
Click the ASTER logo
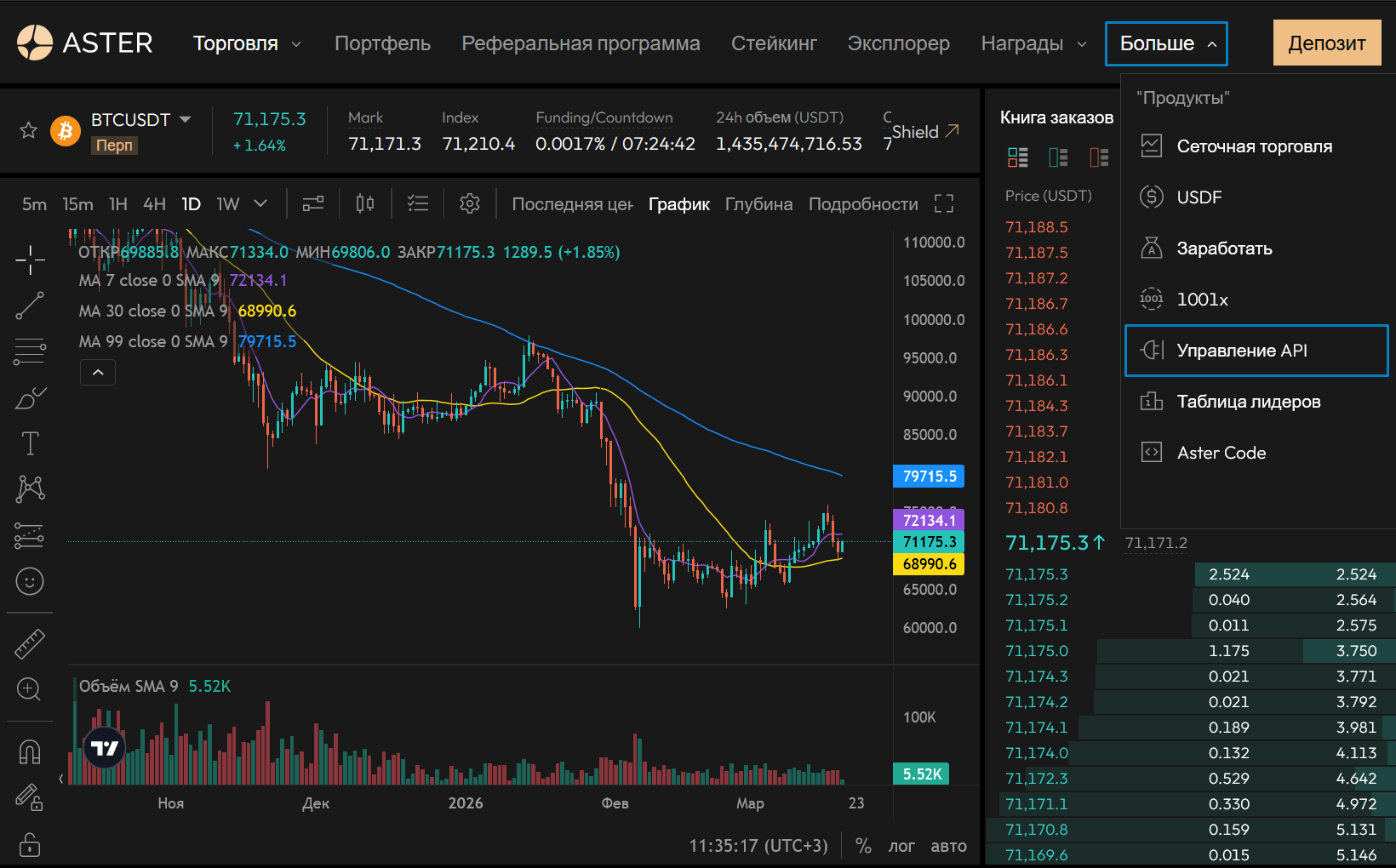pyautogui.click(x=84, y=43)
